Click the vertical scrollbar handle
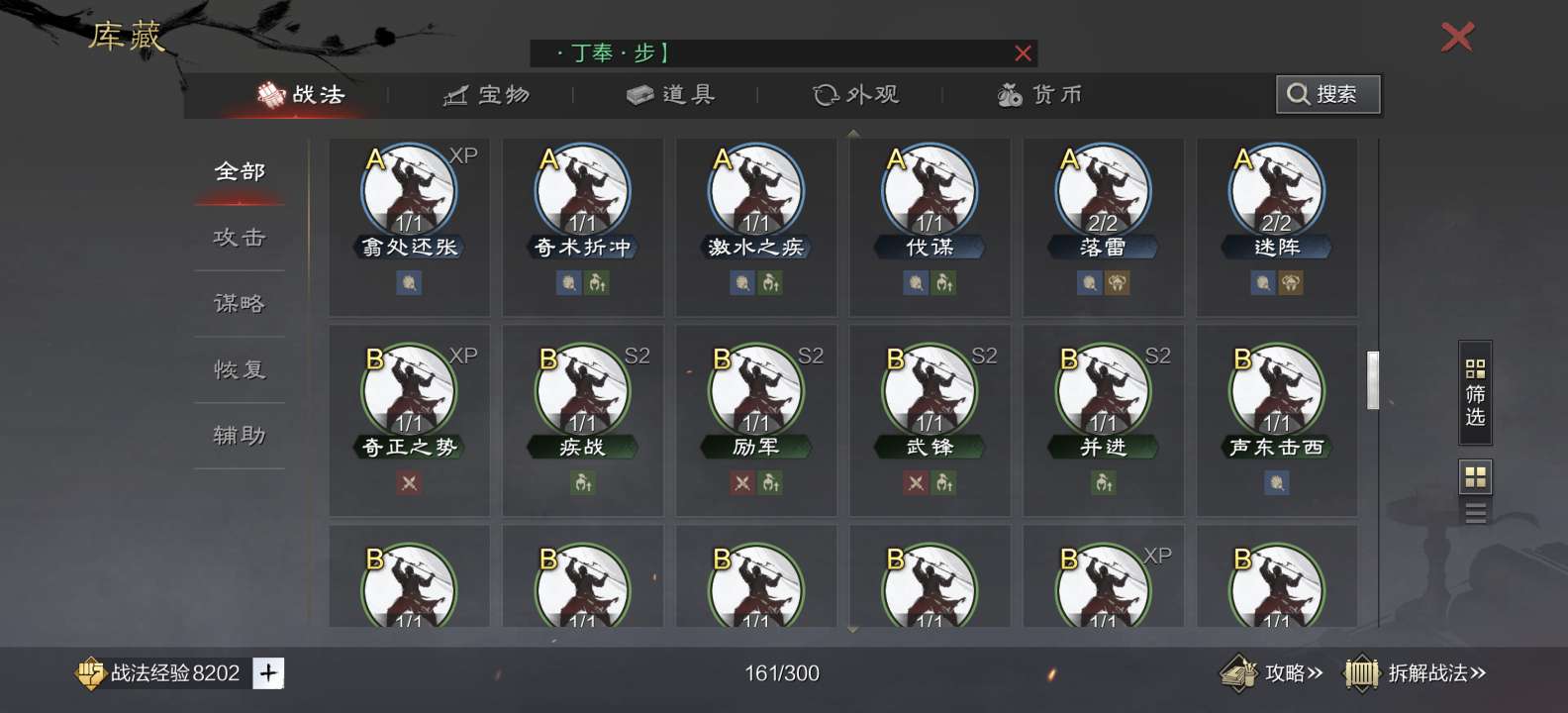1568x713 pixels. 1373,379
